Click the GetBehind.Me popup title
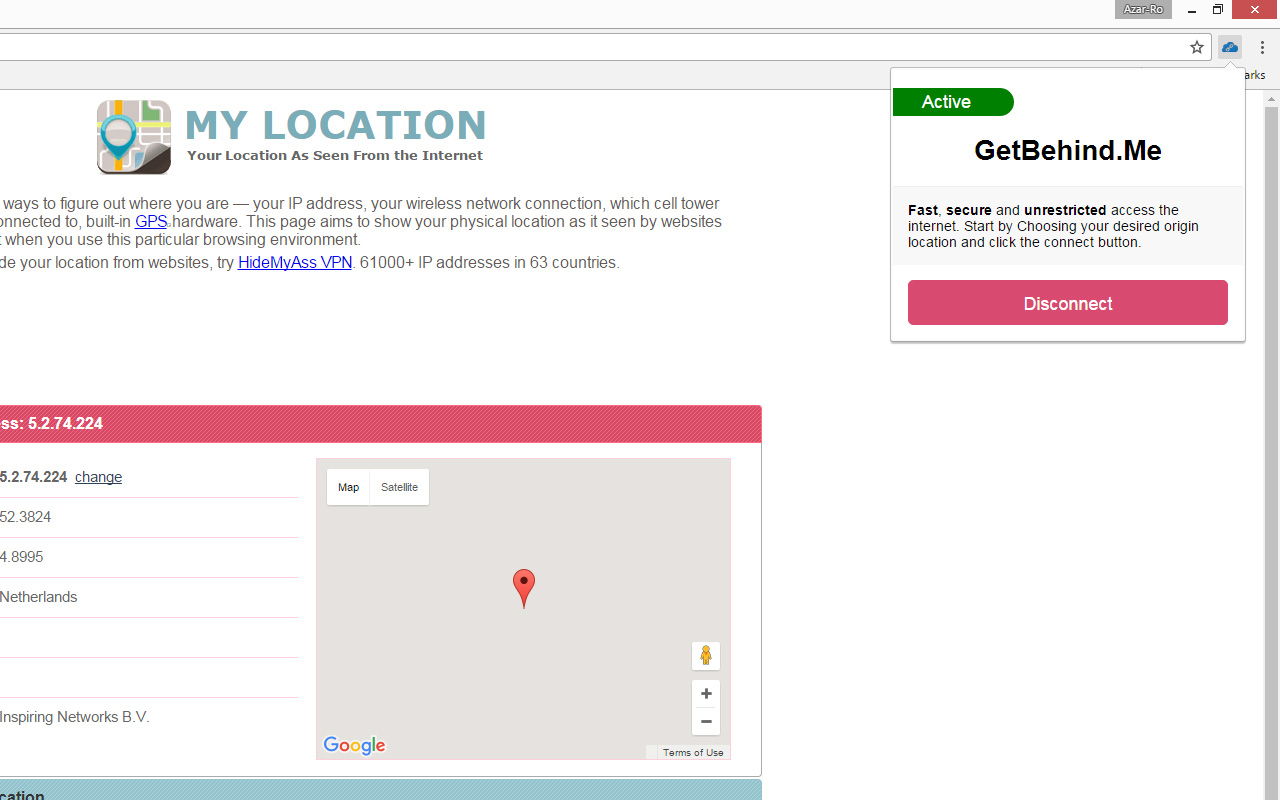Screen dimensions: 1280x800 1068,150
